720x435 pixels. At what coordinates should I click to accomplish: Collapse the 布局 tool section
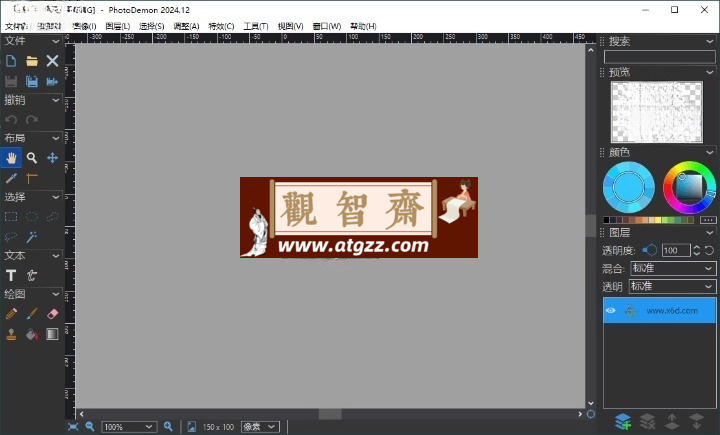[x=56, y=138]
